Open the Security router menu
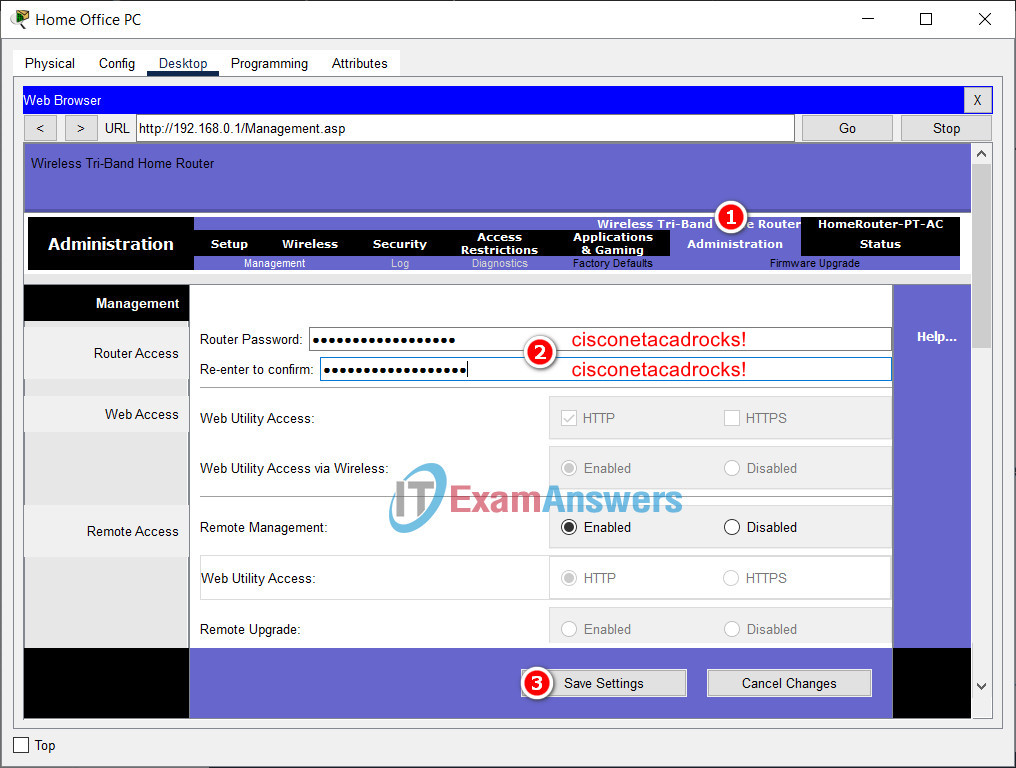This screenshot has height=768, width=1016. click(x=400, y=244)
